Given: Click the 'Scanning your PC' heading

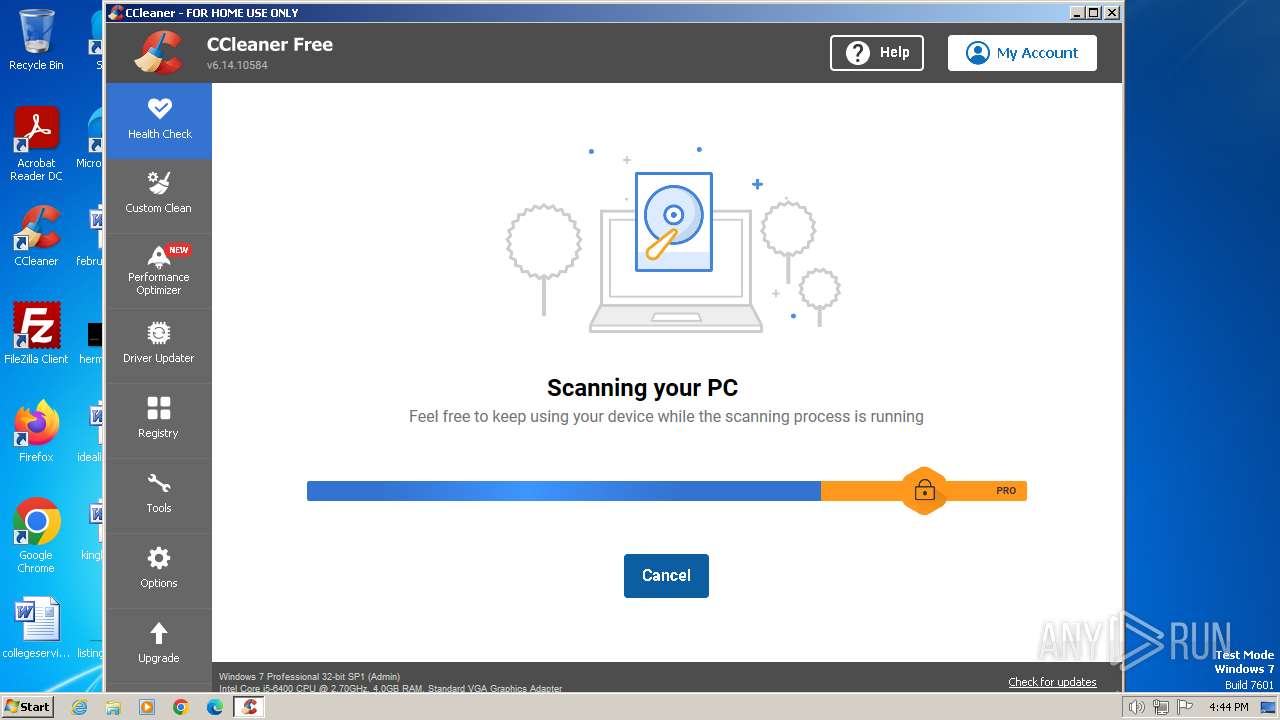Looking at the screenshot, I should [642, 388].
